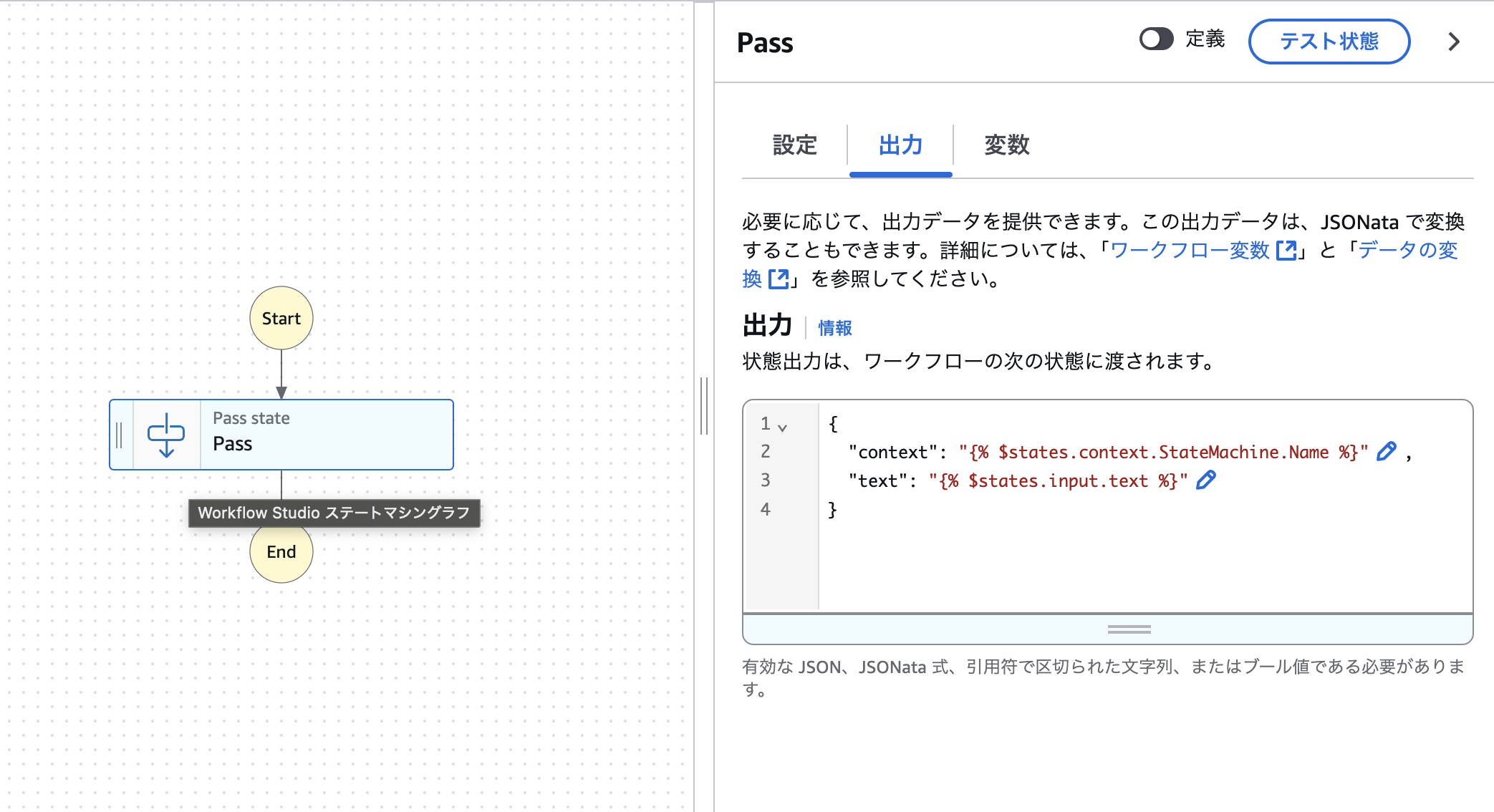The image size is (1494, 812).
Task: Edit the "context" value using its pencil icon
Action: pyautogui.click(x=1387, y=451)
